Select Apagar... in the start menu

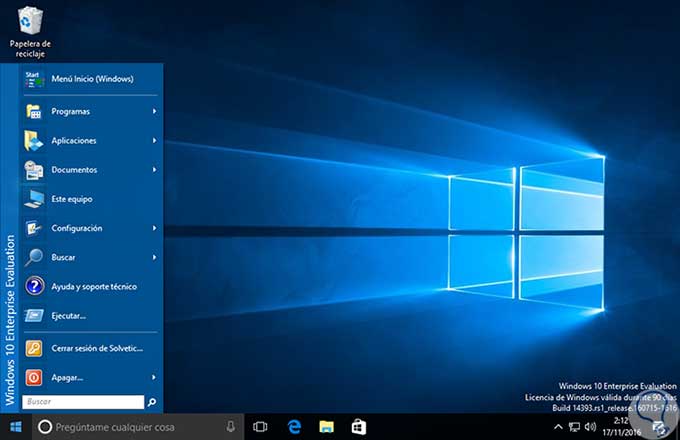point(91,377)
